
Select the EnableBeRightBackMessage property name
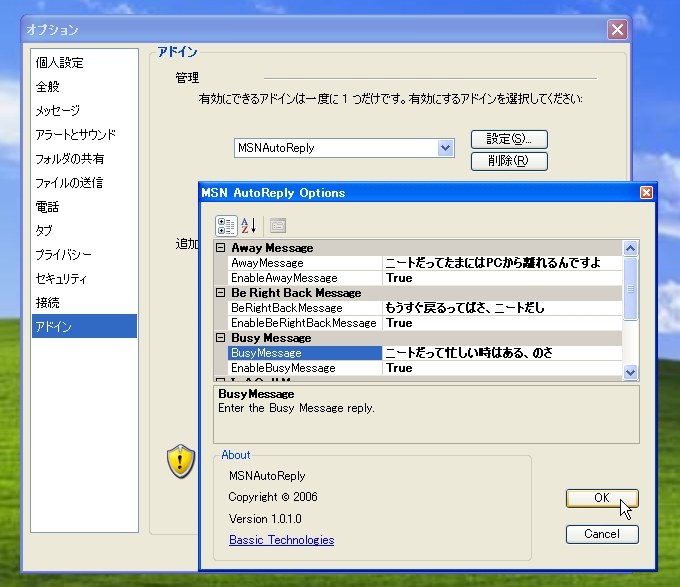(x=304, y=323)
